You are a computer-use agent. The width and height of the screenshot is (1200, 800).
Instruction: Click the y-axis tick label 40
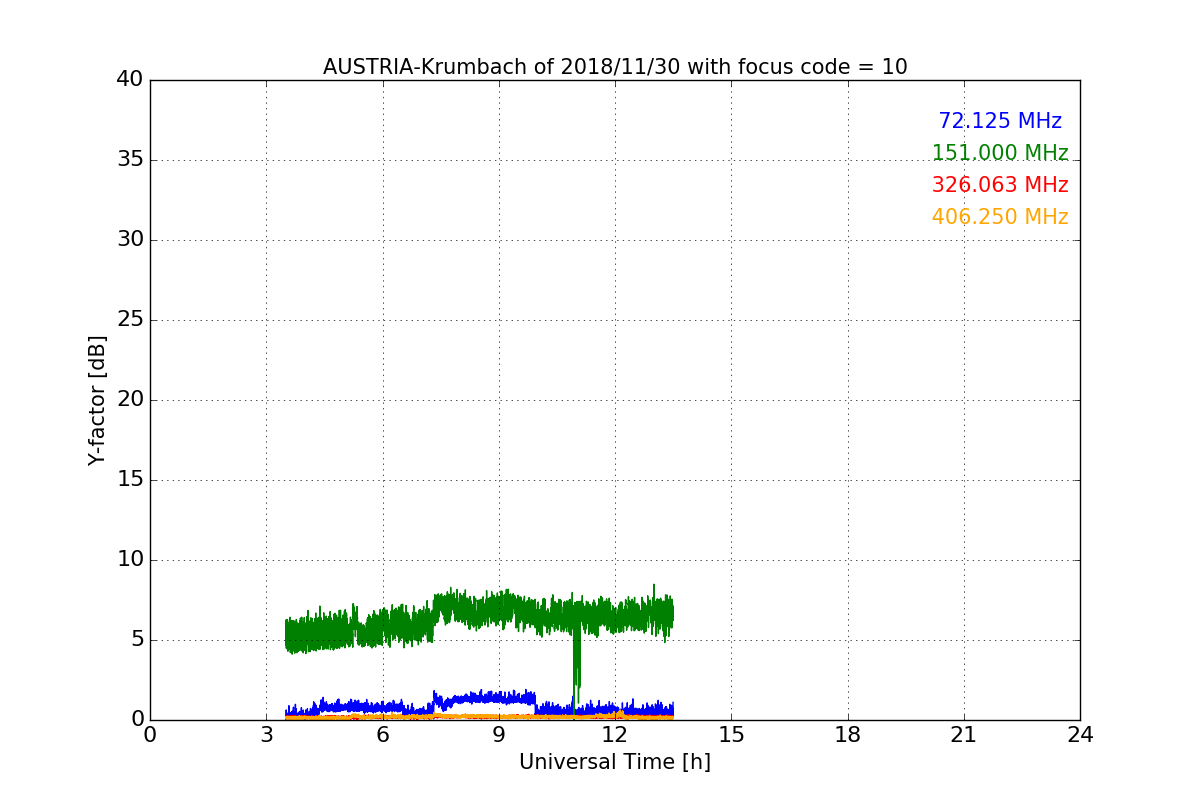(x=130, y=80)
